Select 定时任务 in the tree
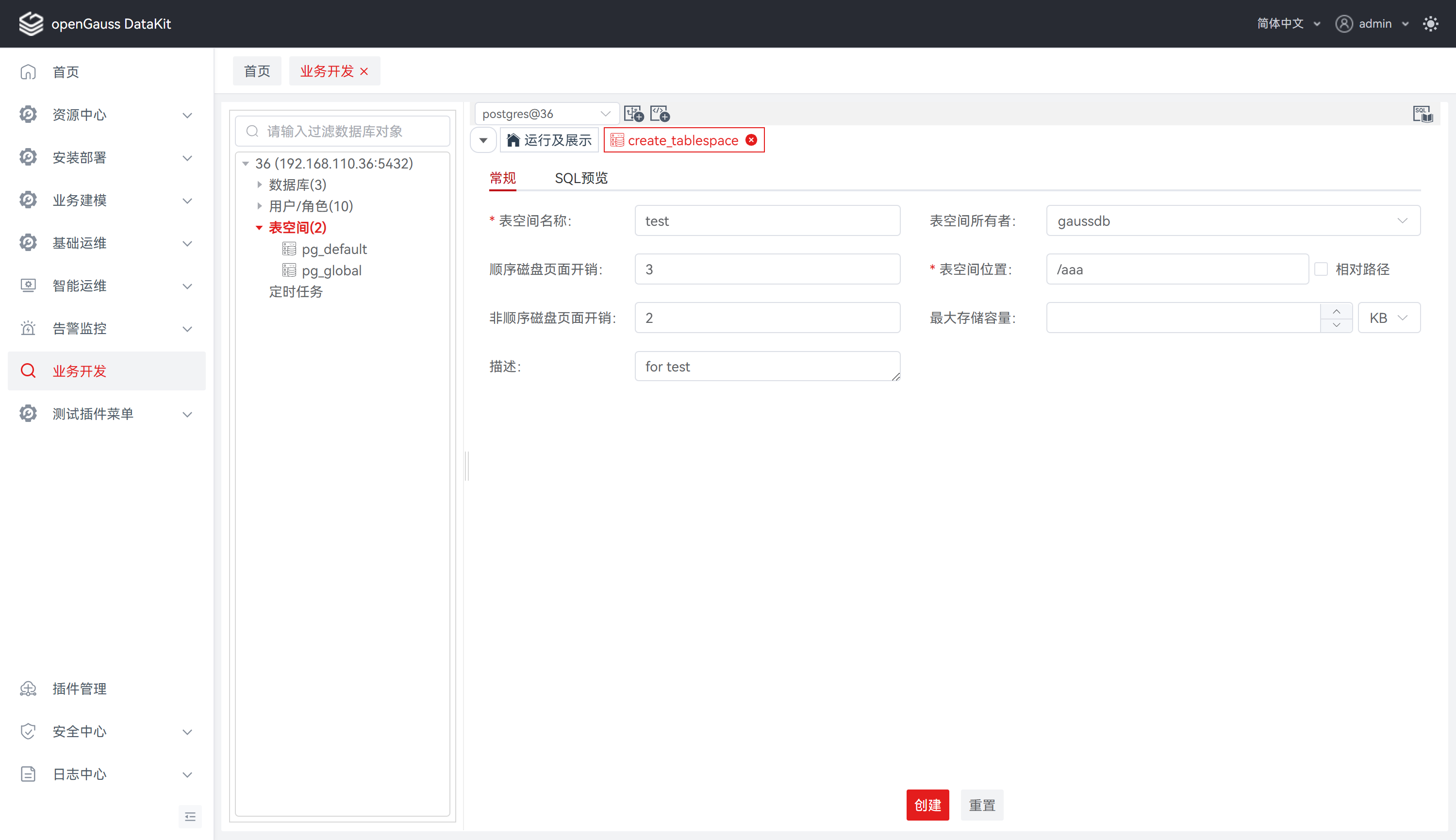Screen dimensions: 1456x840 296,291
